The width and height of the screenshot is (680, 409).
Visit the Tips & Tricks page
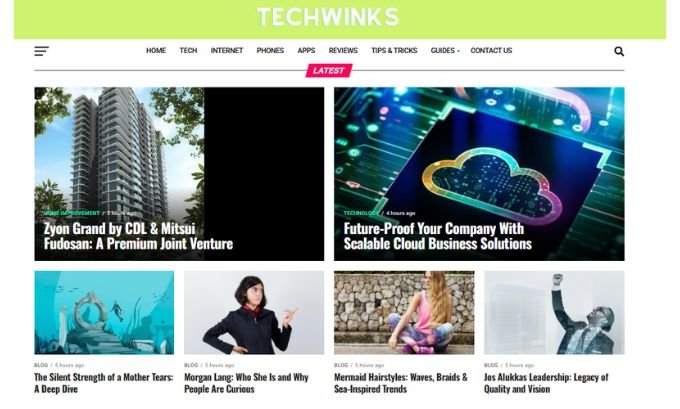(x=394, y=51)
